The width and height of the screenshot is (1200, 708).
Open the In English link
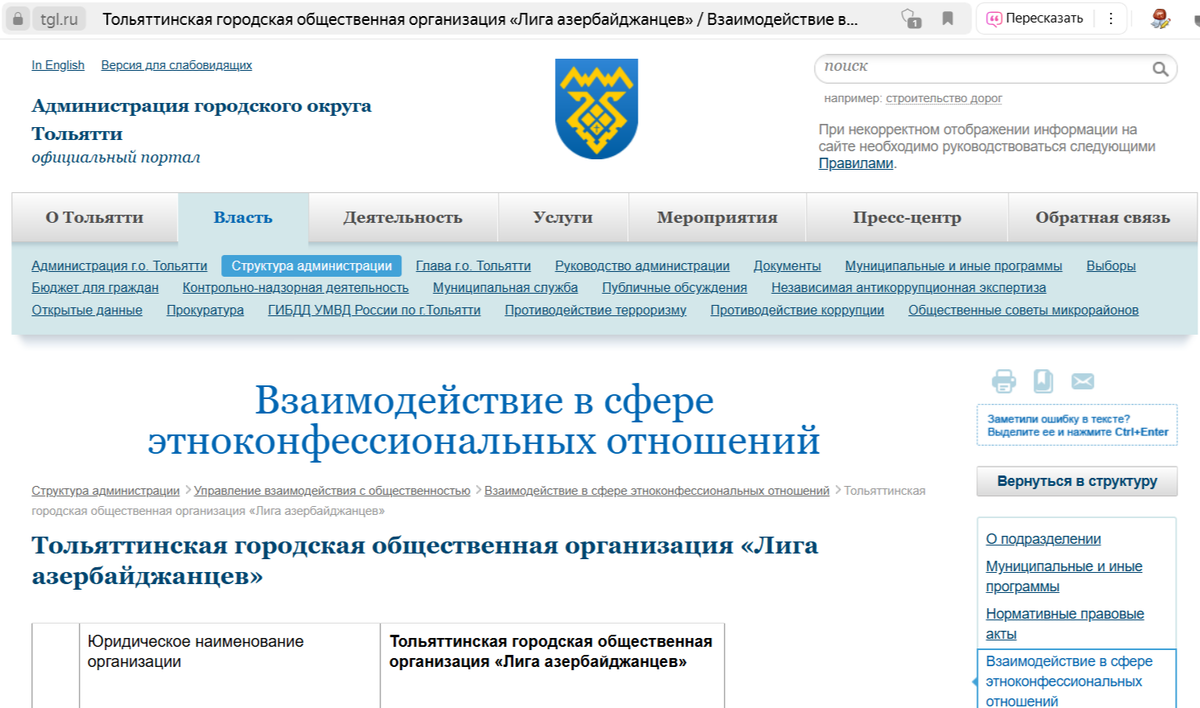[57, 65]
